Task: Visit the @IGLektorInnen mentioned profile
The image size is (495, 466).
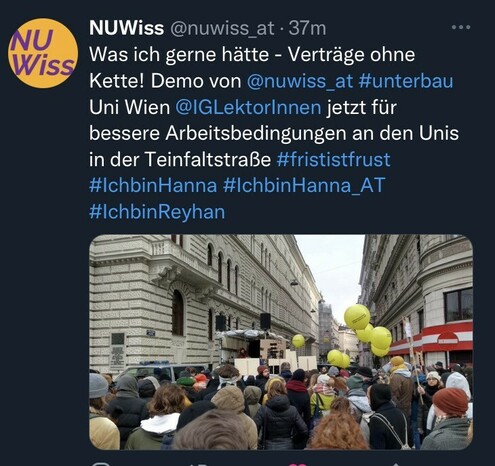Action: 248,107
